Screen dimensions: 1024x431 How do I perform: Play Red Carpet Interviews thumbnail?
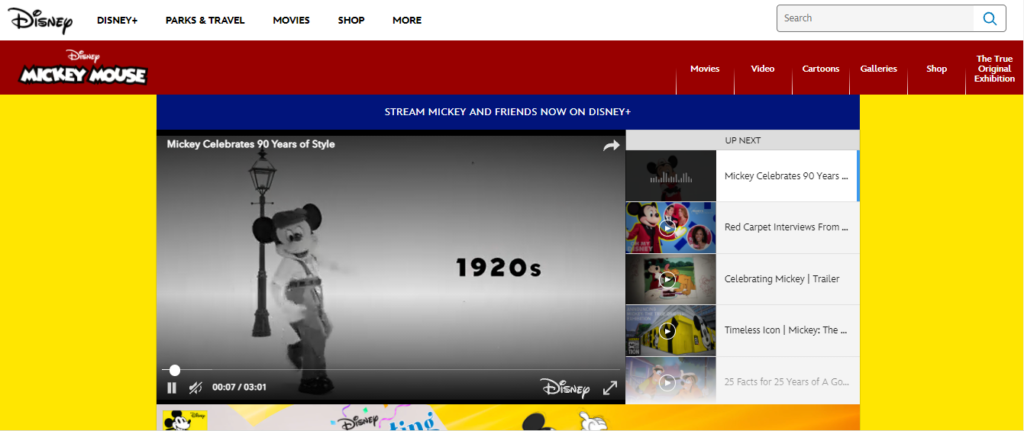671,227
